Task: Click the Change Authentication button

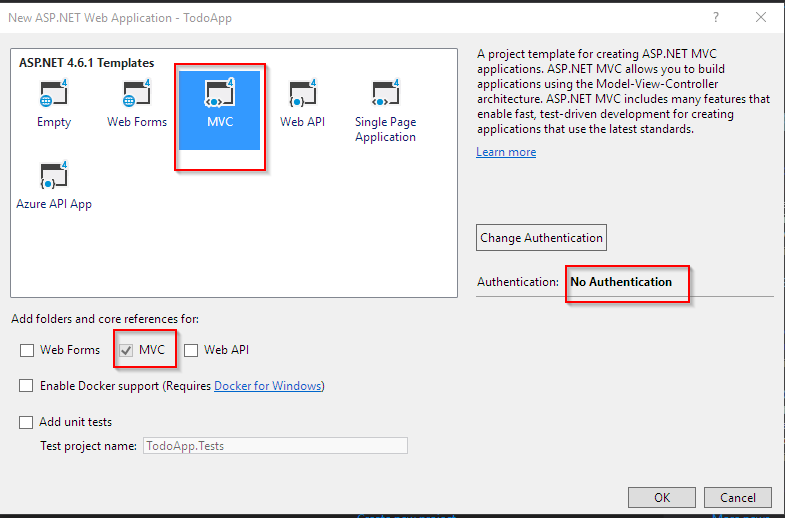Action: pos(541,238)
